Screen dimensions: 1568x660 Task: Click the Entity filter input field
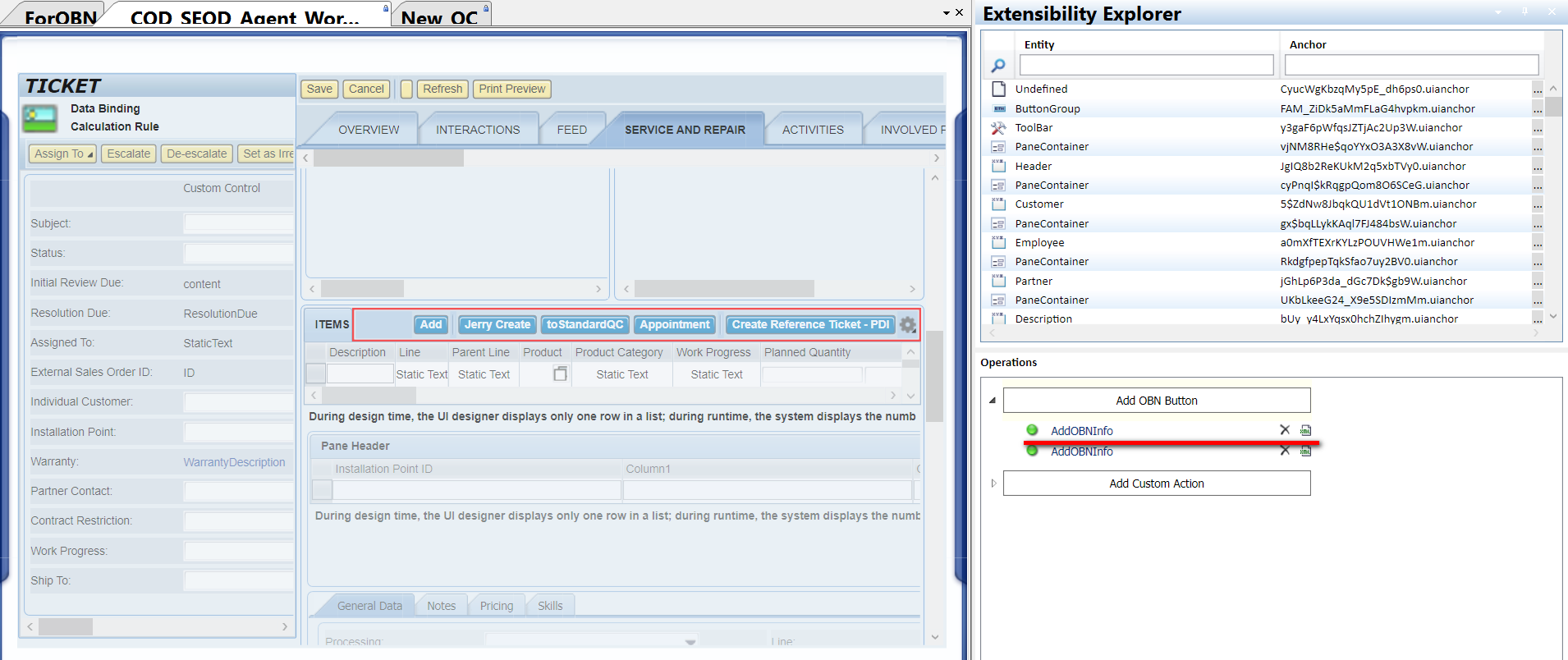click(1146, 65)
